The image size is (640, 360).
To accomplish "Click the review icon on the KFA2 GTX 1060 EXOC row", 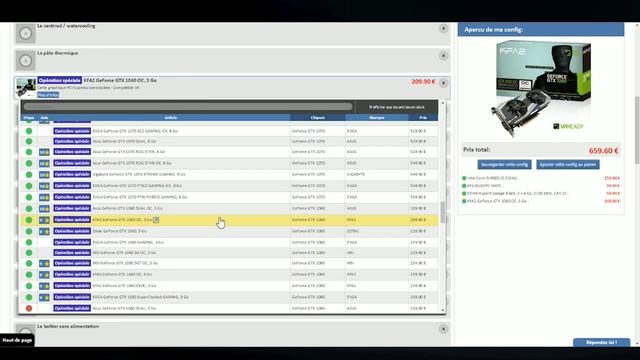I will point(44,286).
